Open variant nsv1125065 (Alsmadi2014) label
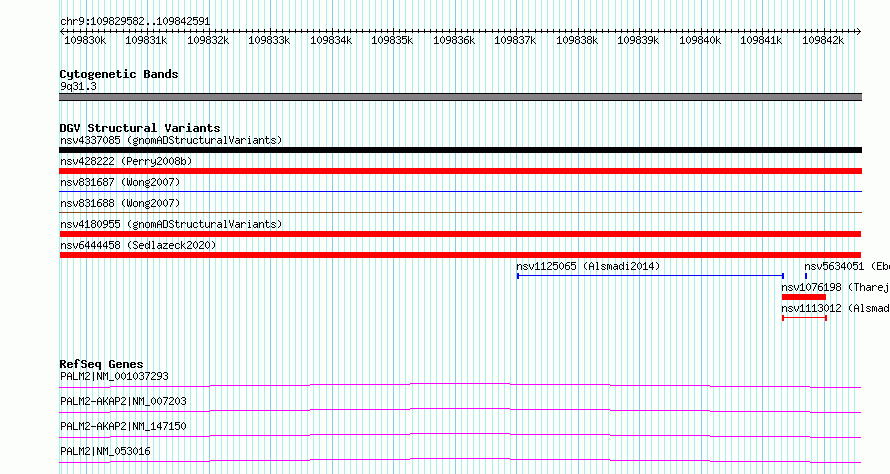 [x=588, y=266]
